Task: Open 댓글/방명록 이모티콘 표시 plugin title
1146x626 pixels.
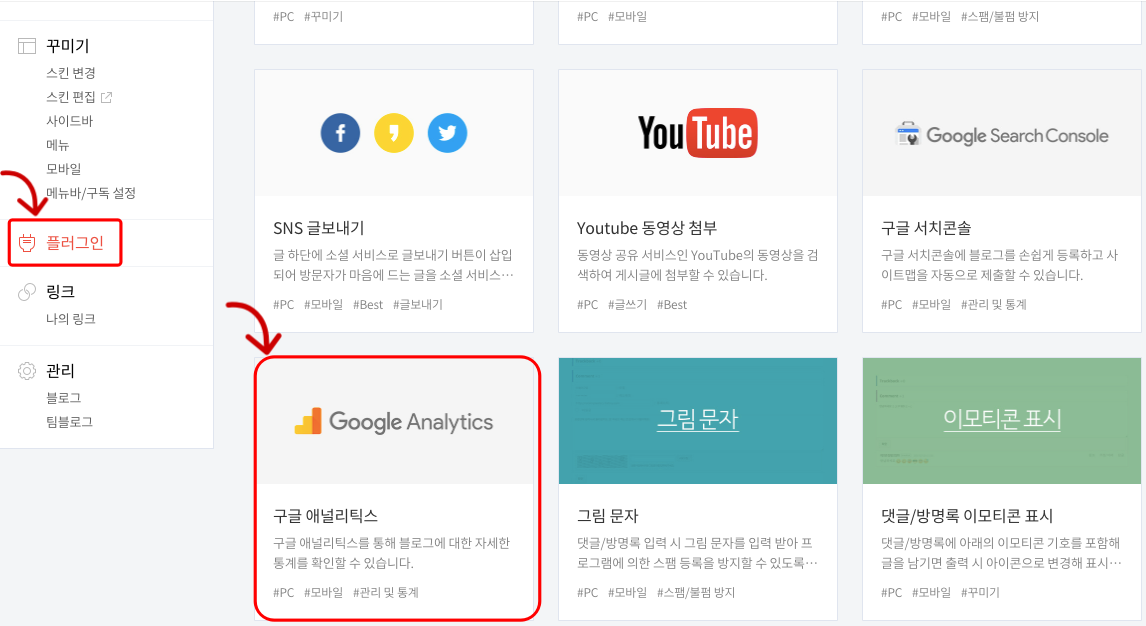Action: point(967,516)
